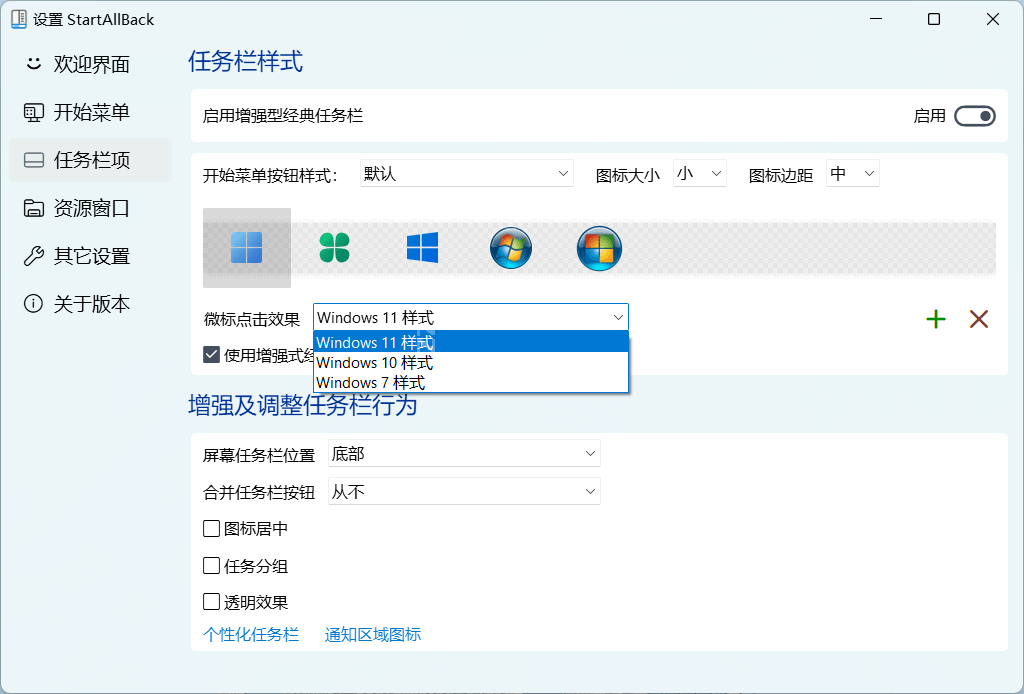The width and height of the screenshot is (1024, 694).
Task: Enable the 图标居中 checkbox
Action: click(x=211, y=528)
